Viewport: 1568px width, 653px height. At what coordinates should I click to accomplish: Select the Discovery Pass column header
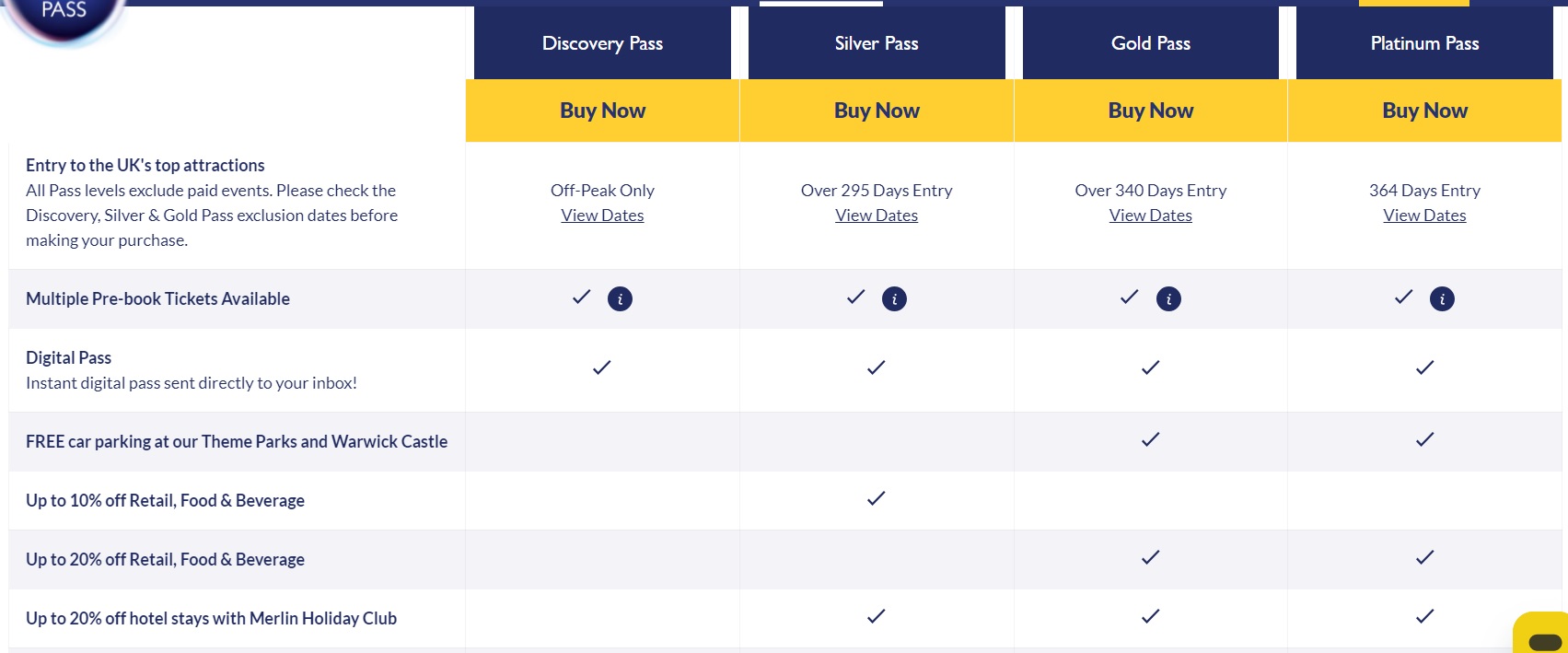pyautogui.click(x=602, y=43)
